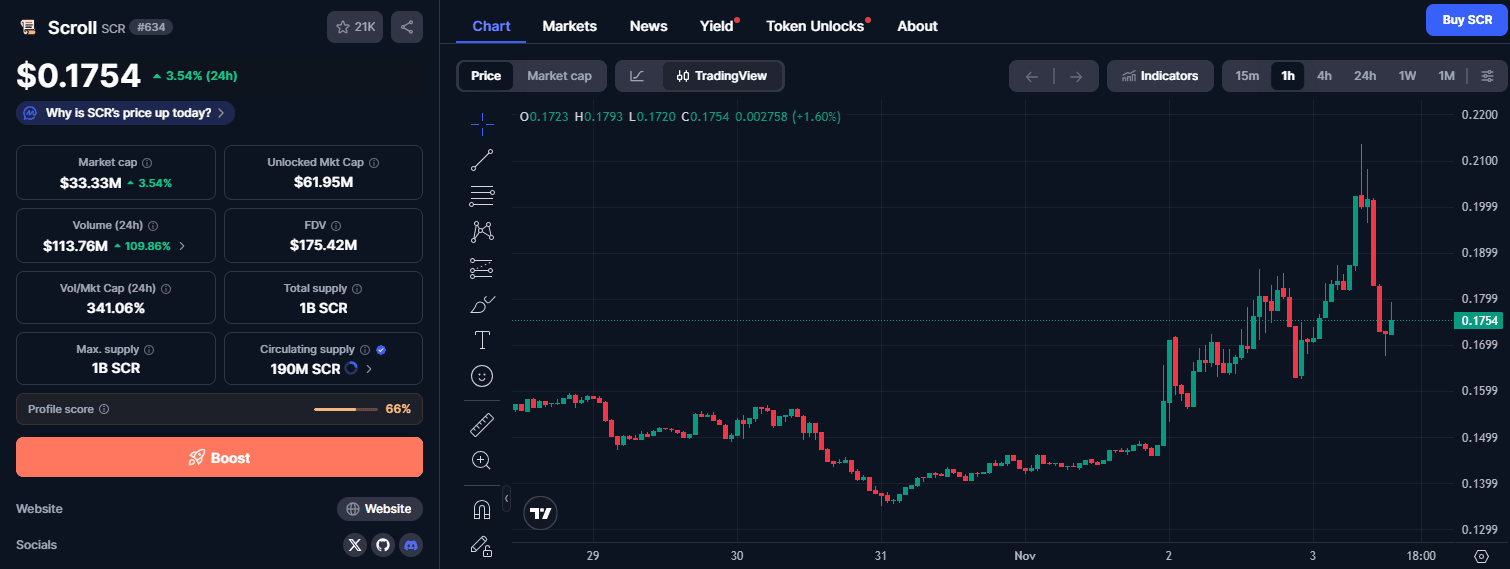Toggle lock all drawings
The image size is (1510, 569).
(x=482, y=545)
